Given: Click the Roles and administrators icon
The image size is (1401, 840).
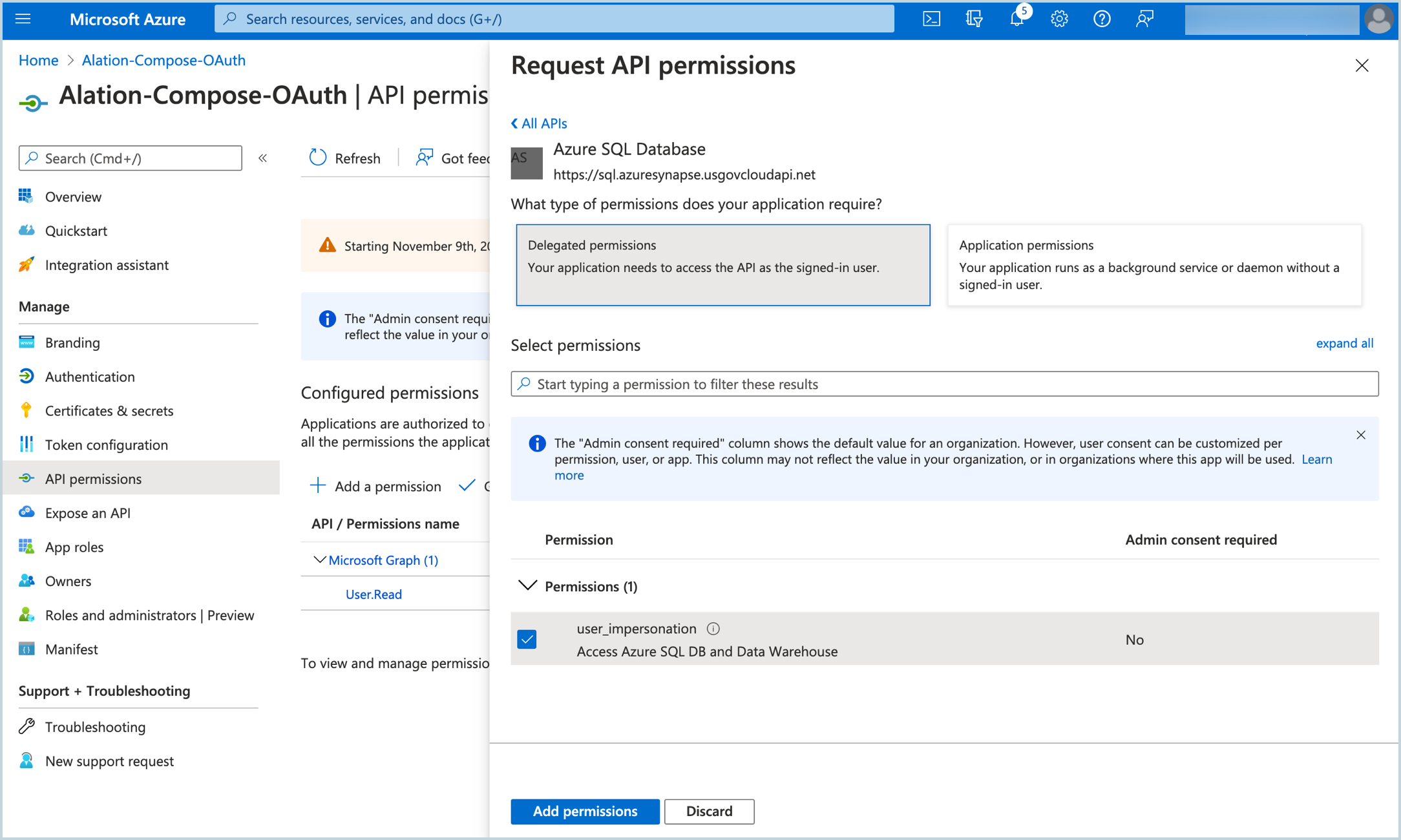Looking at the screenshot, I should (26, 614).
